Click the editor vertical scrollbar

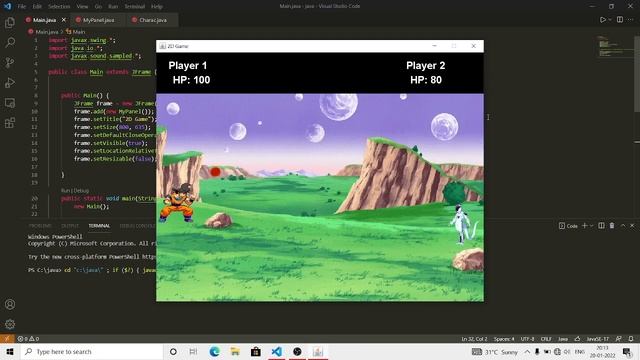click(637, 73)
